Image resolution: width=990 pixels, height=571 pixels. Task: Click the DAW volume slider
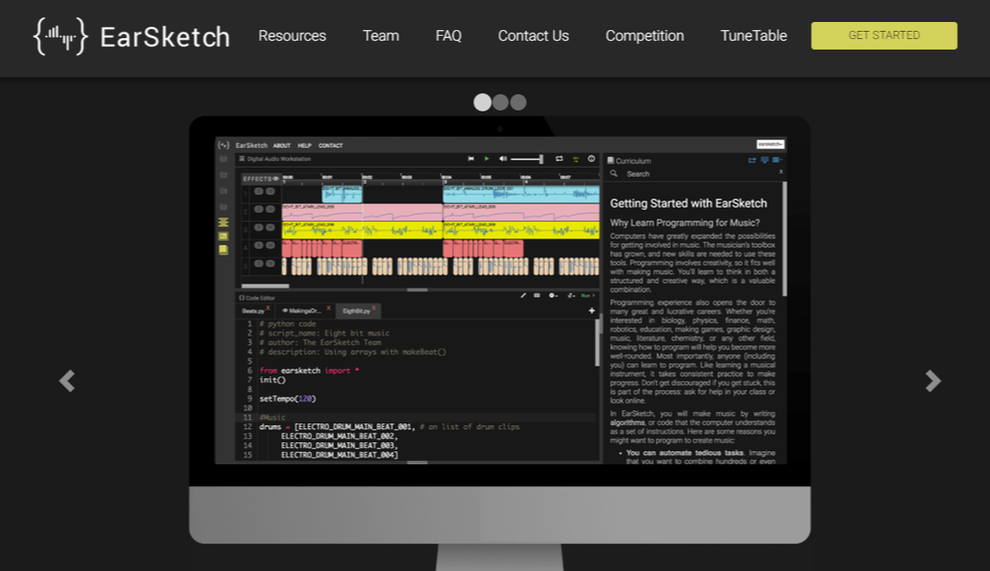point(527,159)
